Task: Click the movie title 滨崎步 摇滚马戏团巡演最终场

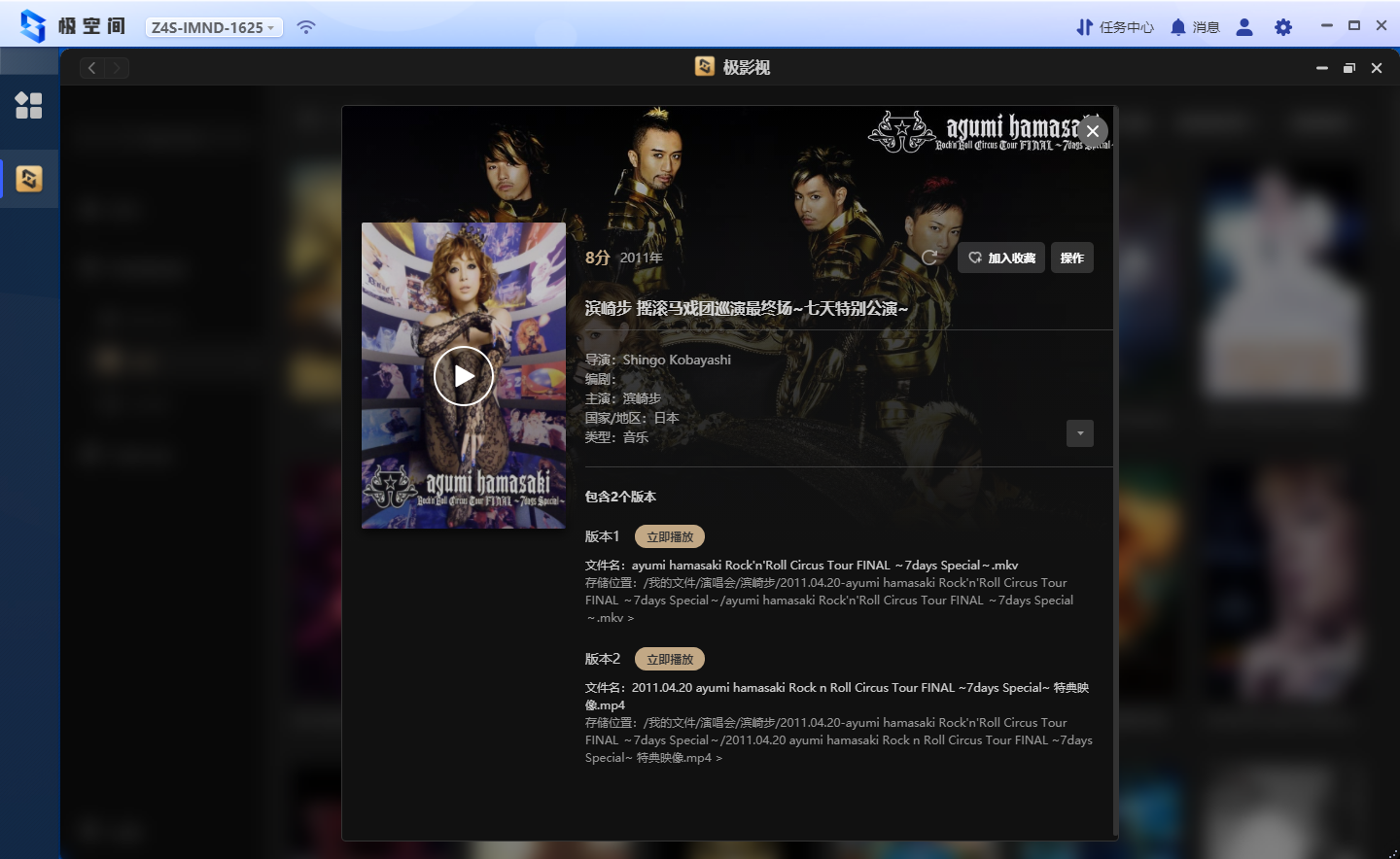Action: 747,308
